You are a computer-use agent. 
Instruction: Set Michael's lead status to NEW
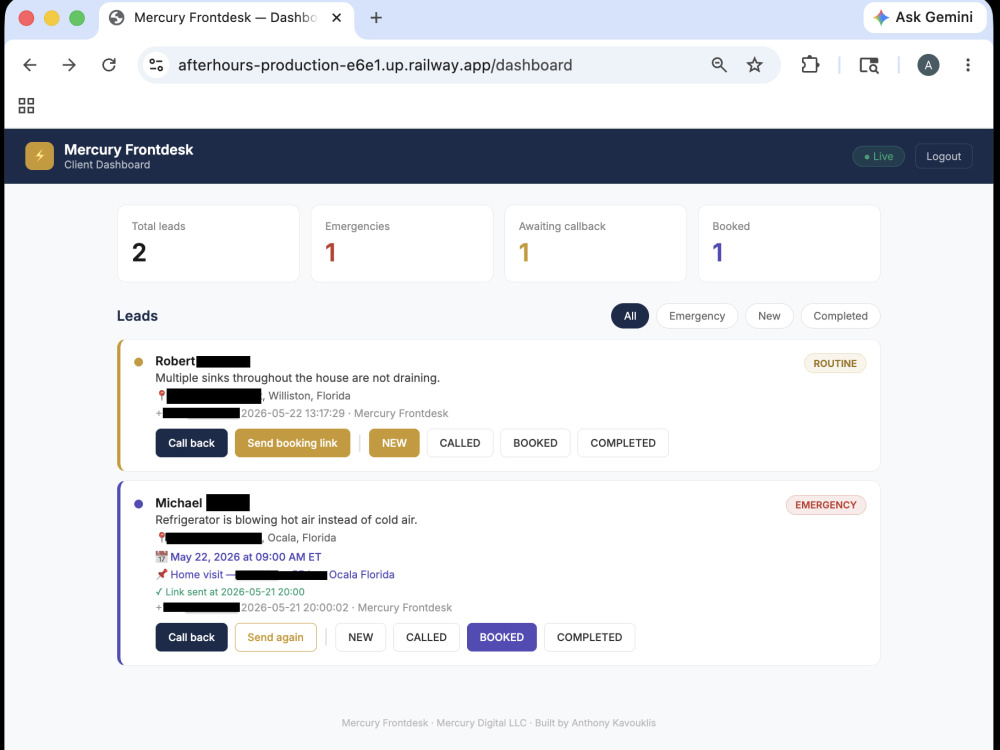tap(360, 637)
